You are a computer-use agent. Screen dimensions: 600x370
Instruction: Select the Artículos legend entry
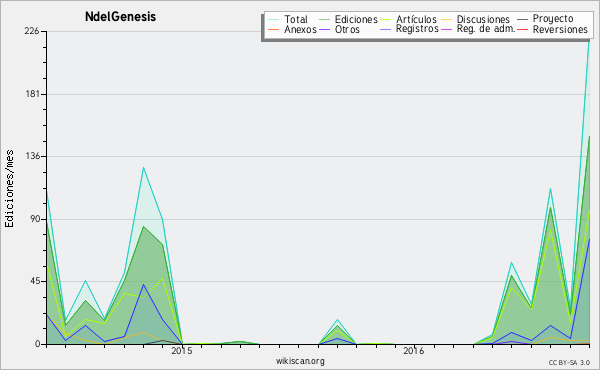coord(416,19)
